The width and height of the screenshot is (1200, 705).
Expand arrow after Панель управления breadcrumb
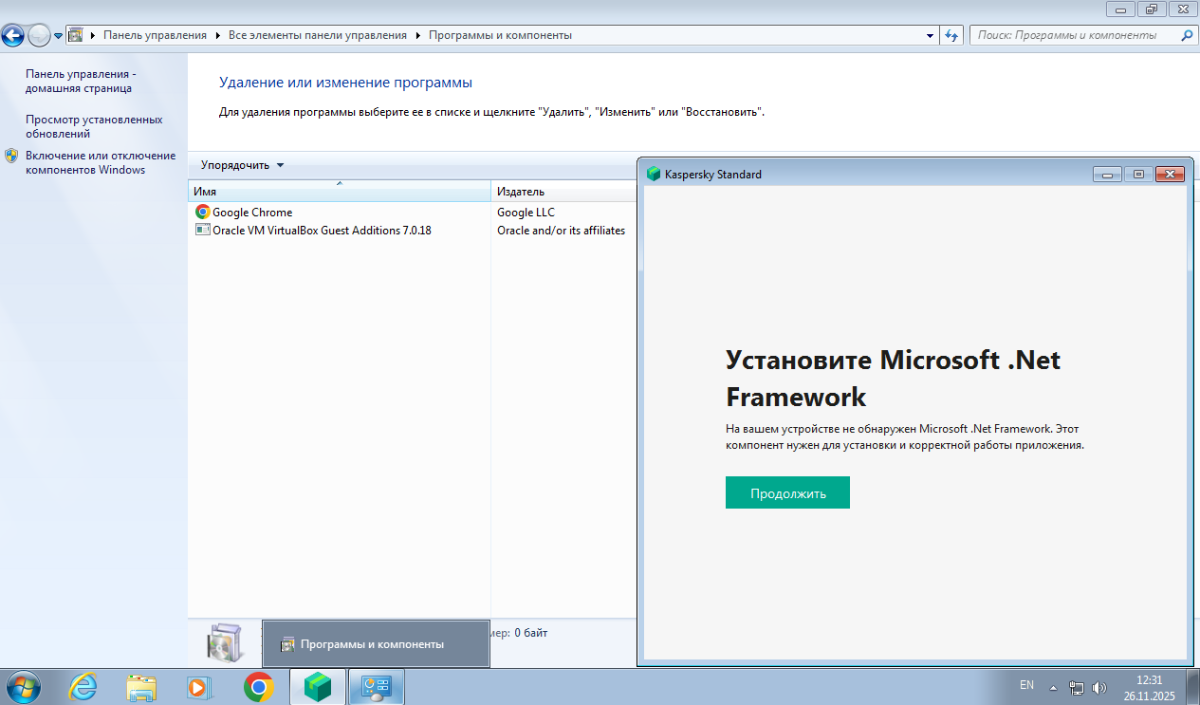pos(218,35)
